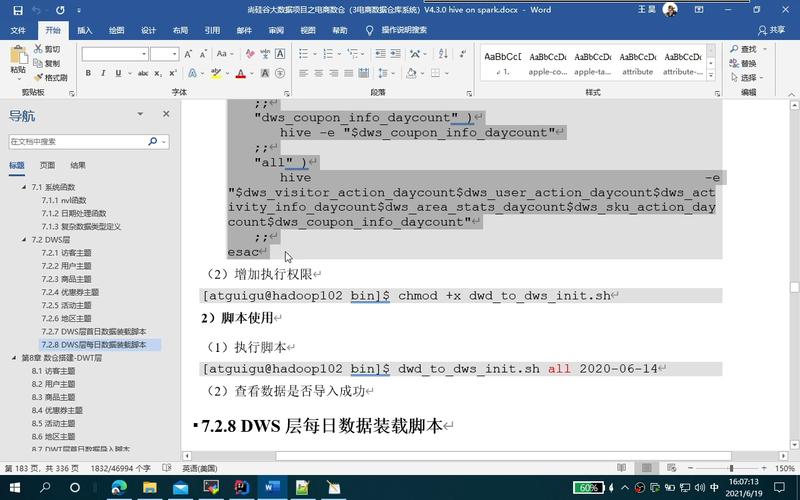Click the Redo icon in the title bar
This screenshot has width=800, height=500.
[x=60, y=10]
